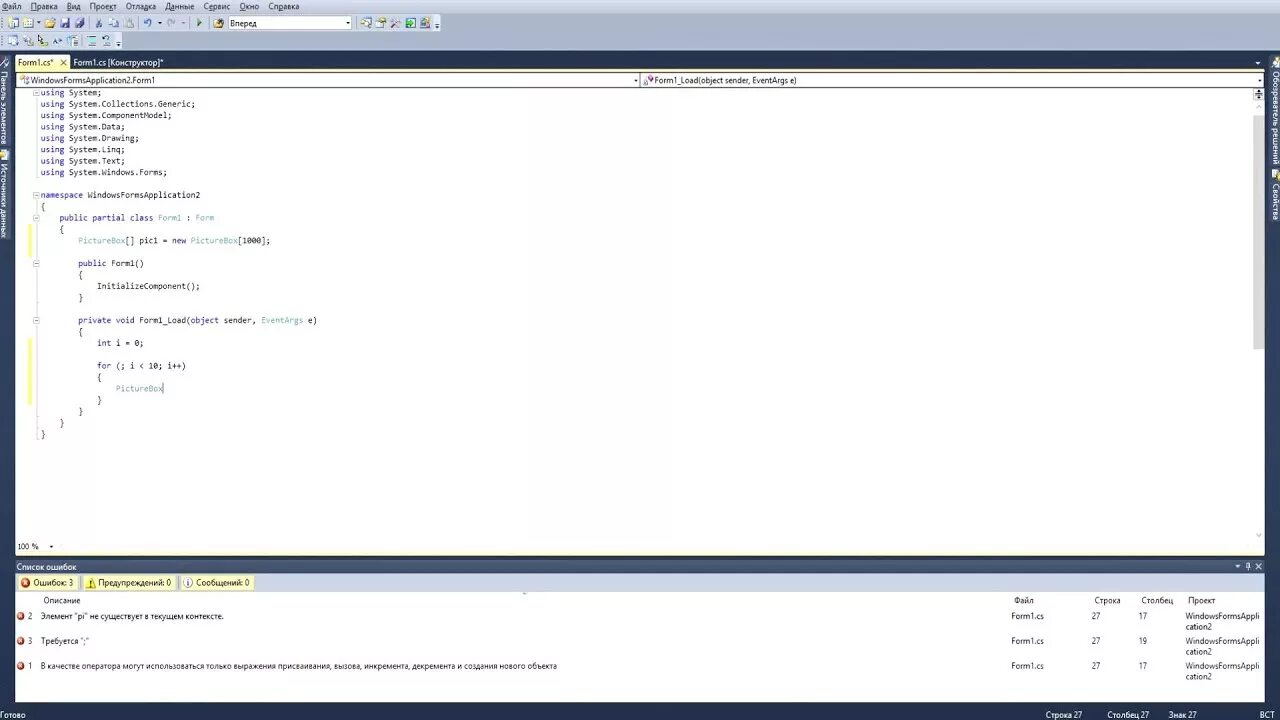Click the first icon in the text editor toolbar
1280x720 pixels.
(12, 41)
